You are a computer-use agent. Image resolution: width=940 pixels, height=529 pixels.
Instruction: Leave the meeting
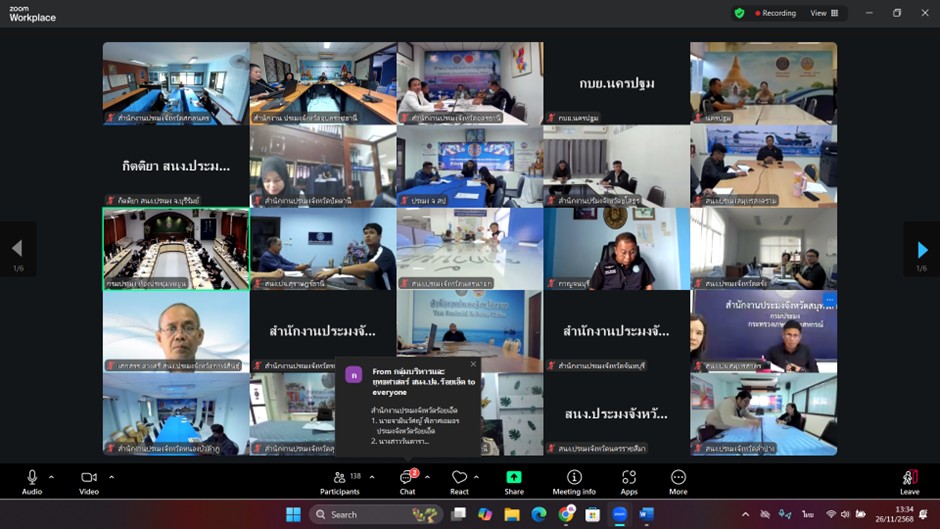(x=909, y=481)
